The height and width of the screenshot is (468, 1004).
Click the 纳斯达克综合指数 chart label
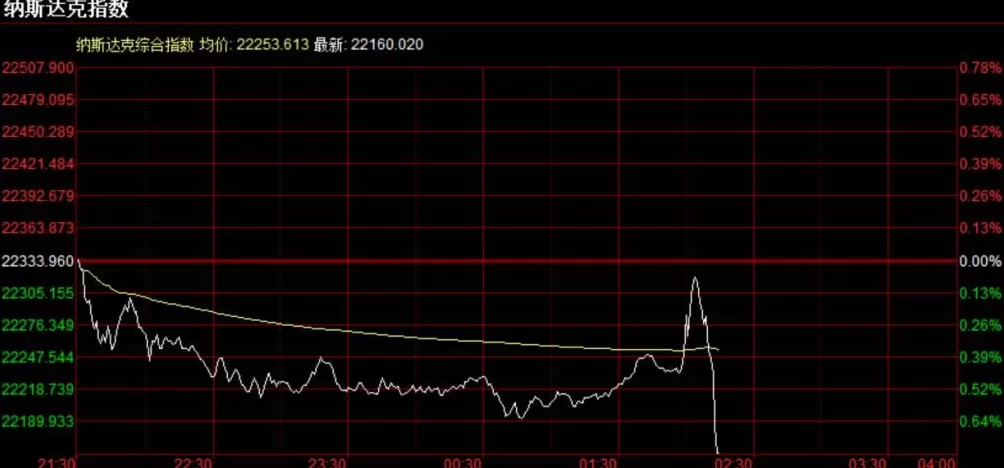click(x=134, y=44)
